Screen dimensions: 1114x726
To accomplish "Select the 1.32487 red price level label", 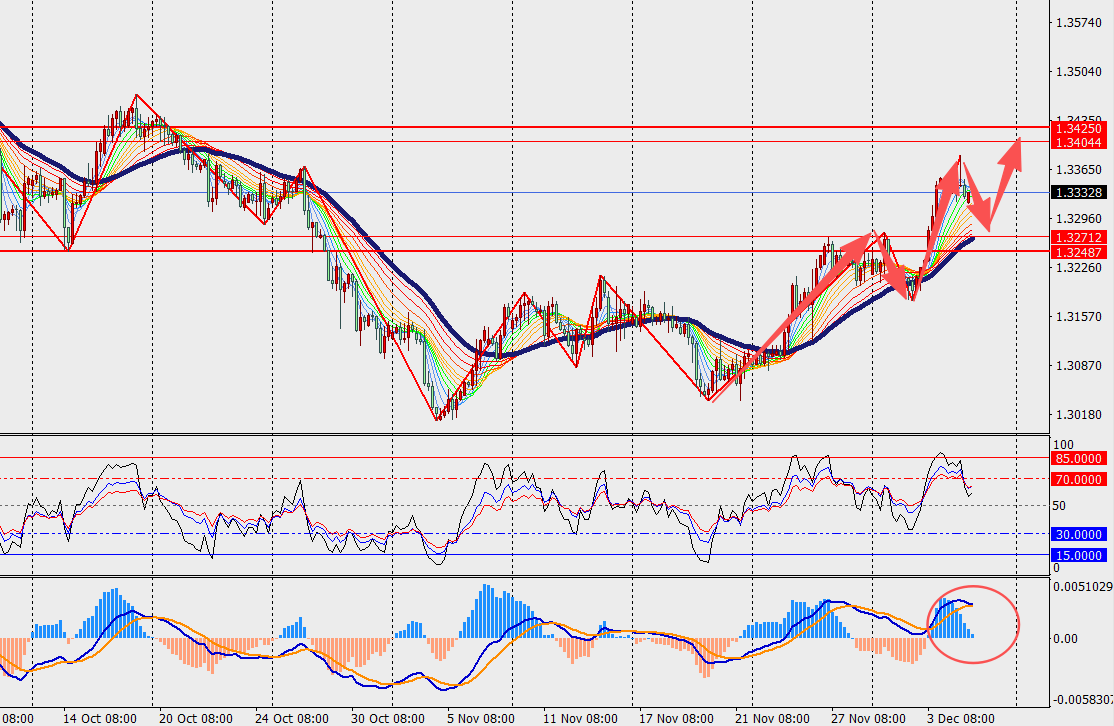I will click(x=1079, y=252).
